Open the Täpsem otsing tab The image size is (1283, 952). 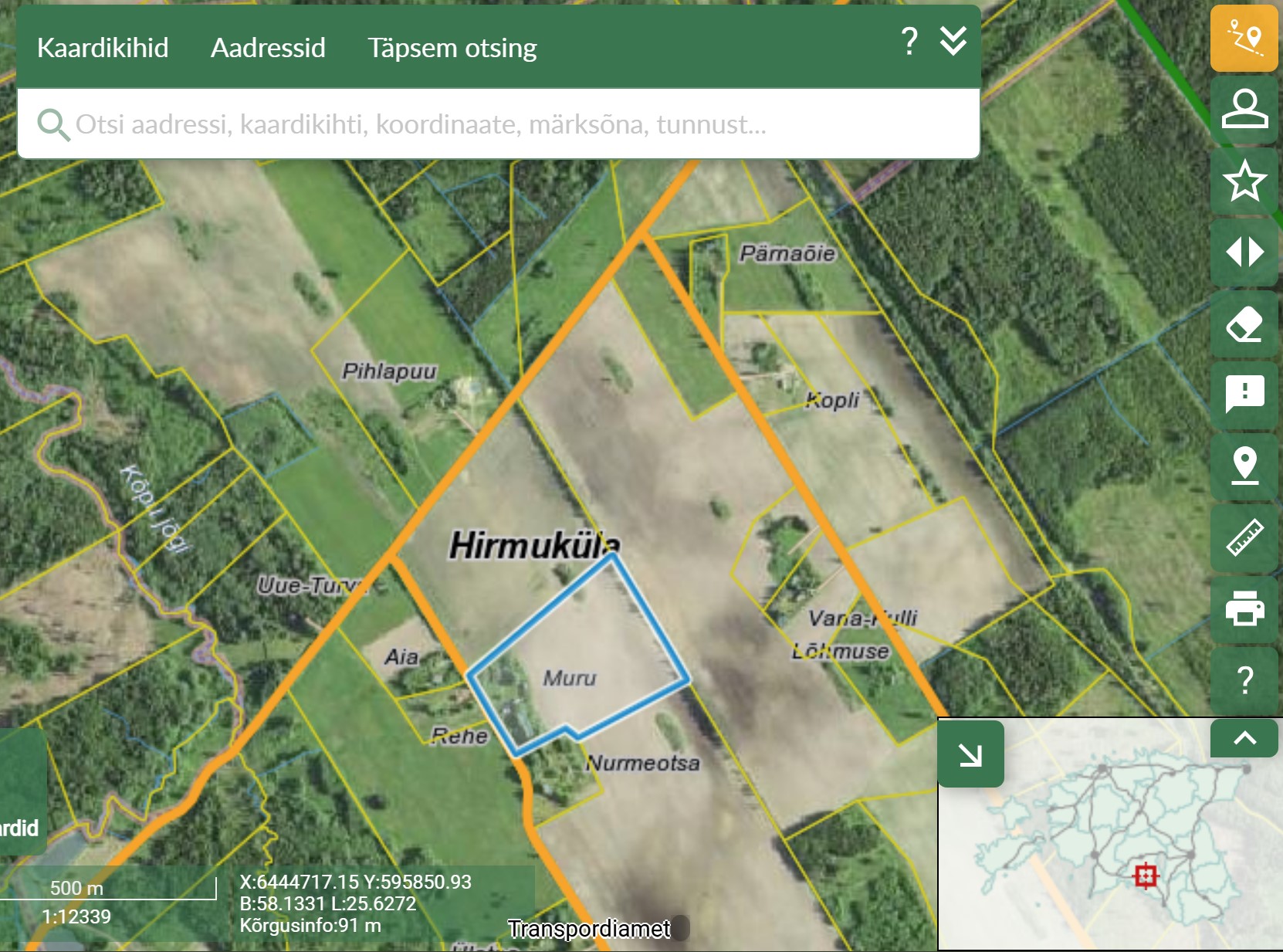click(x=452, y=48)
